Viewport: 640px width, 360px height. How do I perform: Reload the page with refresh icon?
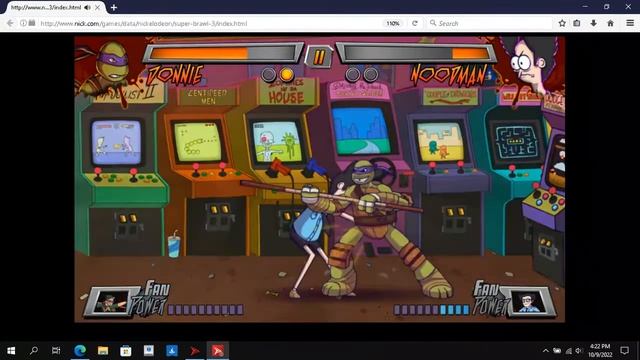tap(415, 23)
